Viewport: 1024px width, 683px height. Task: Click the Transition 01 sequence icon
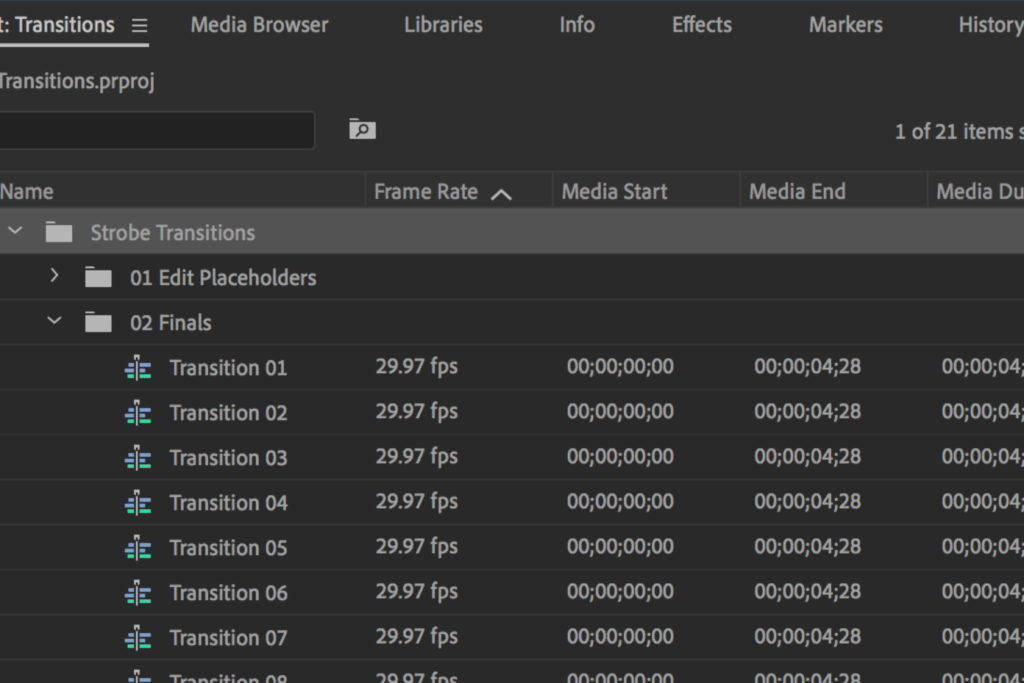pos(138,368)
